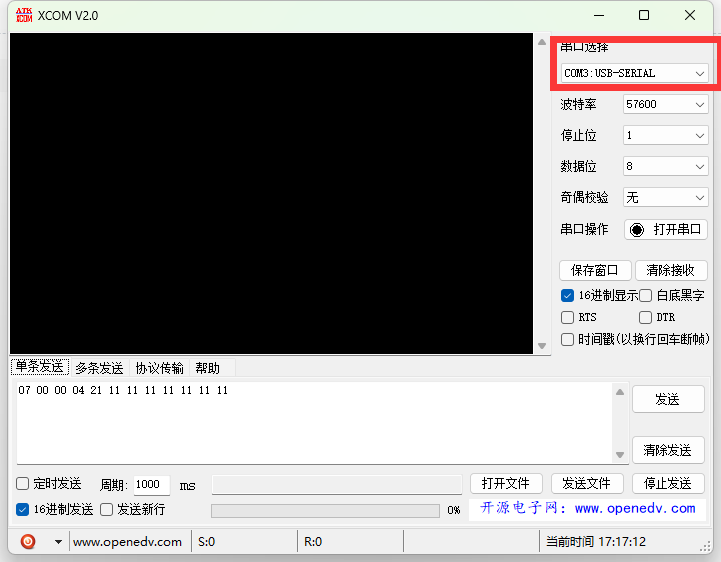Uncheck the 16进制发送 hex send checkbox

23,509
